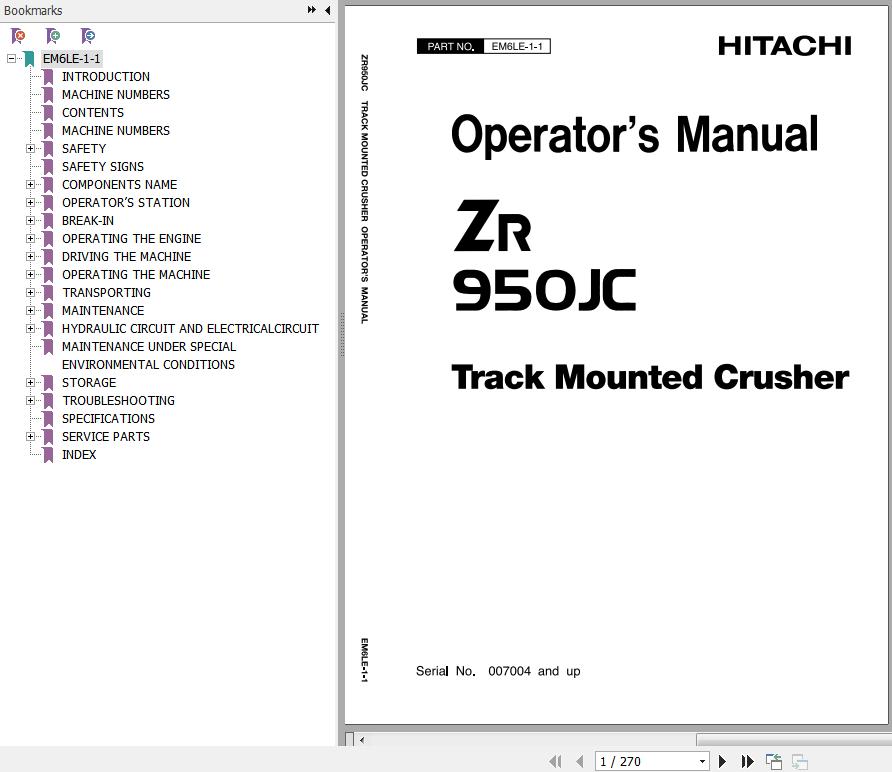
Task: Click the HITACHI logo on the page
Action: click(x=784, y=46)
